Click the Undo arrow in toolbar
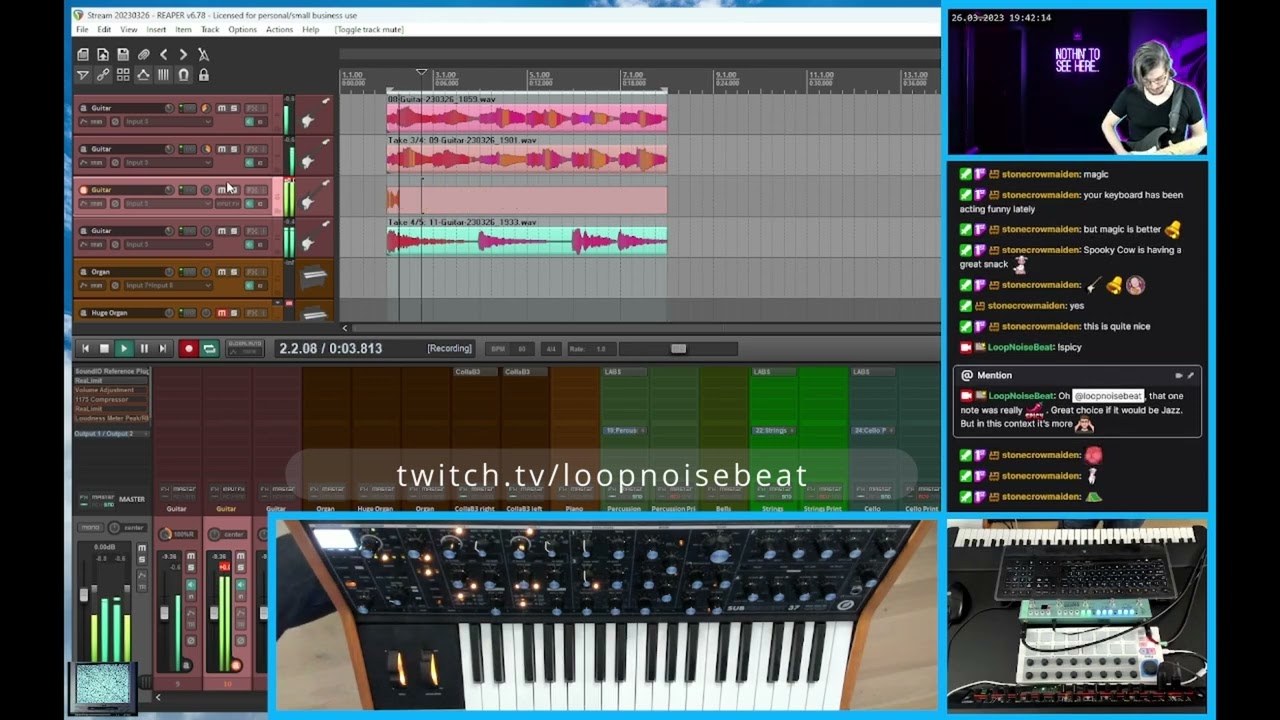 (x=164, y=54)
